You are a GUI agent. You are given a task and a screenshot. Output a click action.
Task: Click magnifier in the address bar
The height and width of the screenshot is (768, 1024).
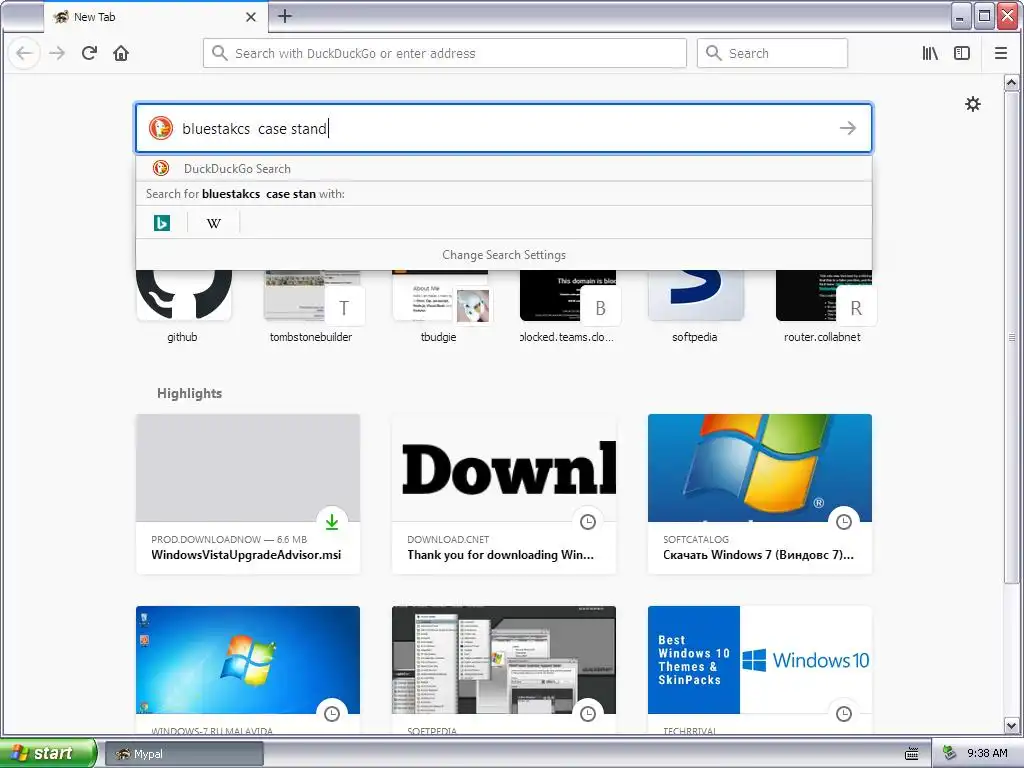point(220,53)
